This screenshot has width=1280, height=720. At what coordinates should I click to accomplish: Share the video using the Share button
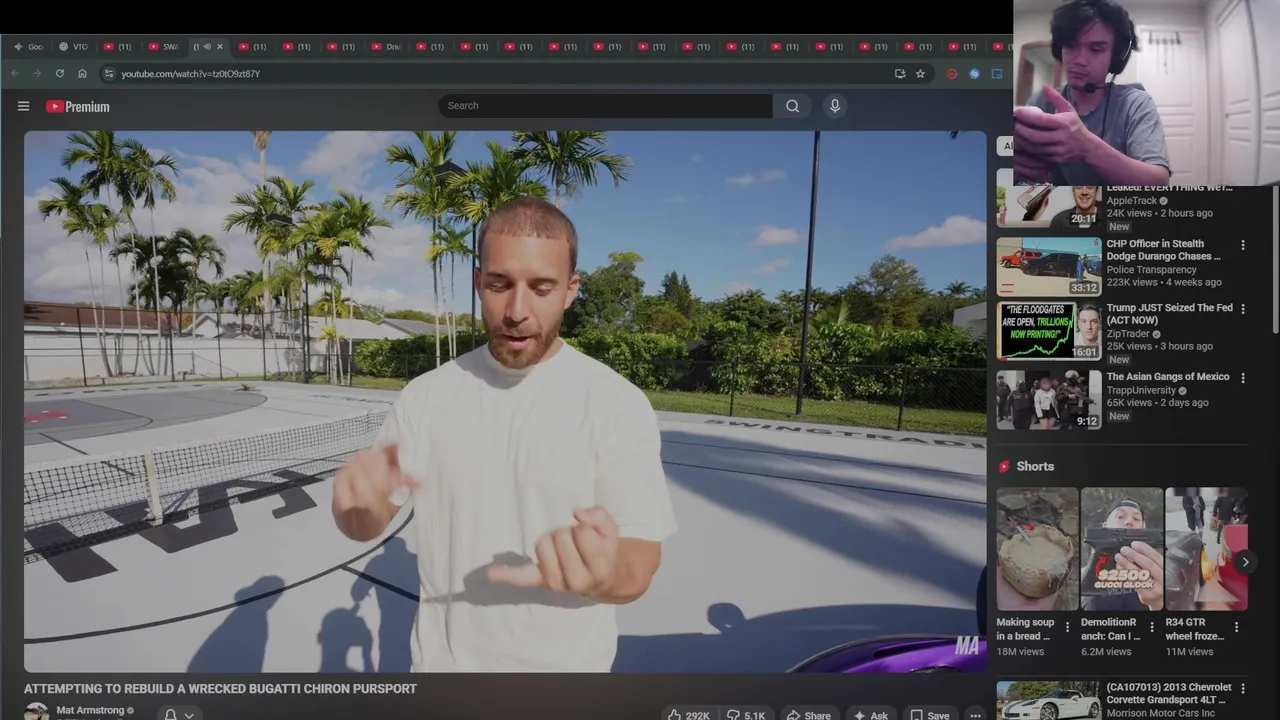(x=808, y=715)
